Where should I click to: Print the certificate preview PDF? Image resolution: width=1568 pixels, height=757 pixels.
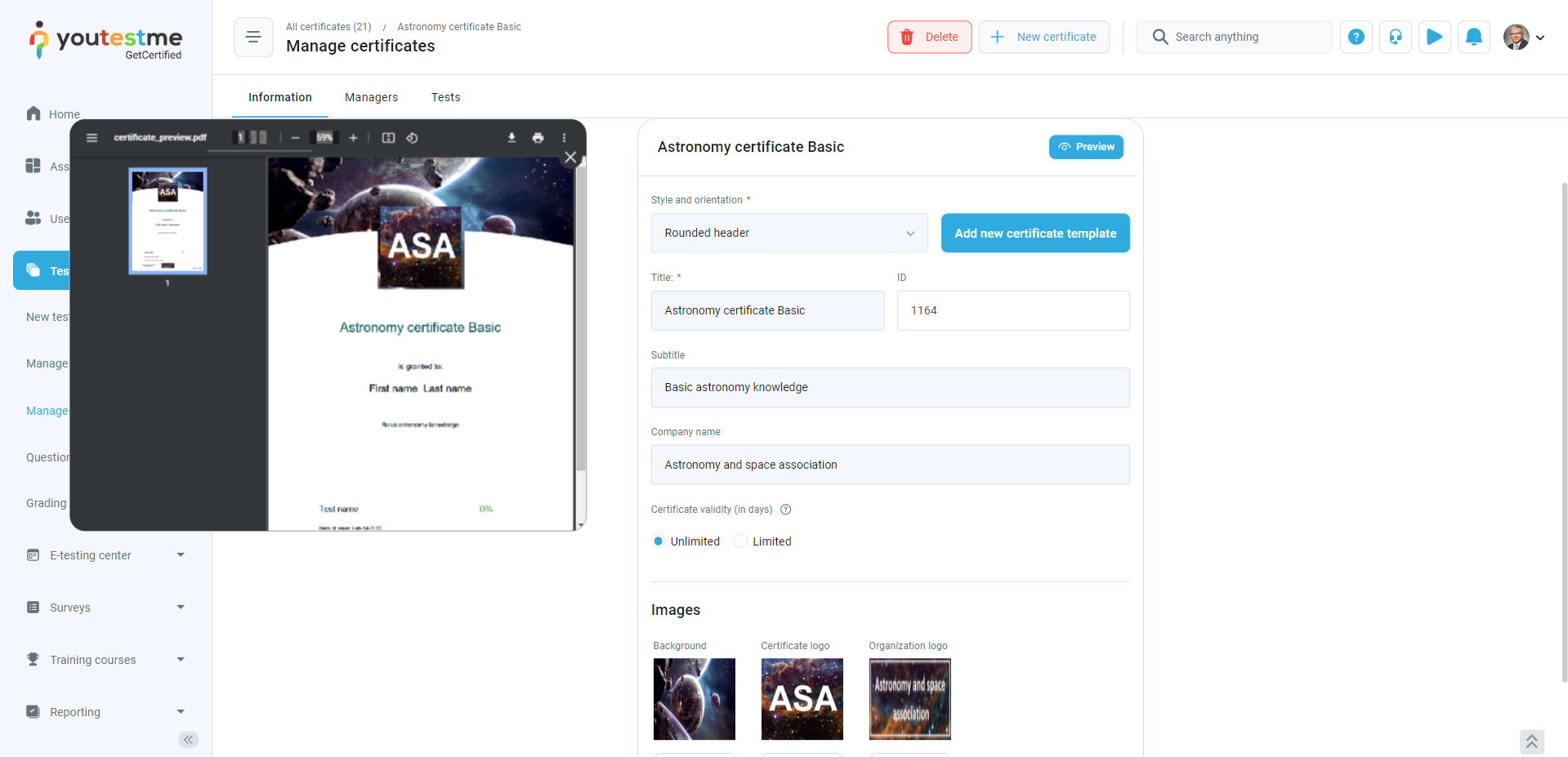pyautogui.click(x=538, y=138)
